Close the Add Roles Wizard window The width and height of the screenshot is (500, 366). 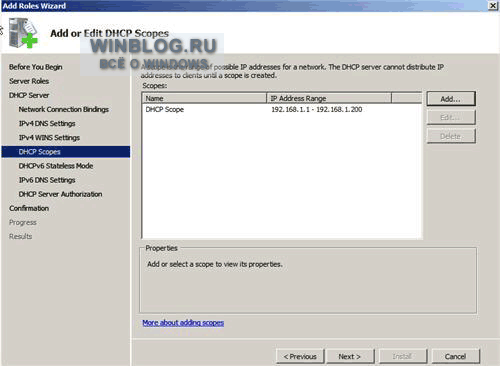pos(493,6)
